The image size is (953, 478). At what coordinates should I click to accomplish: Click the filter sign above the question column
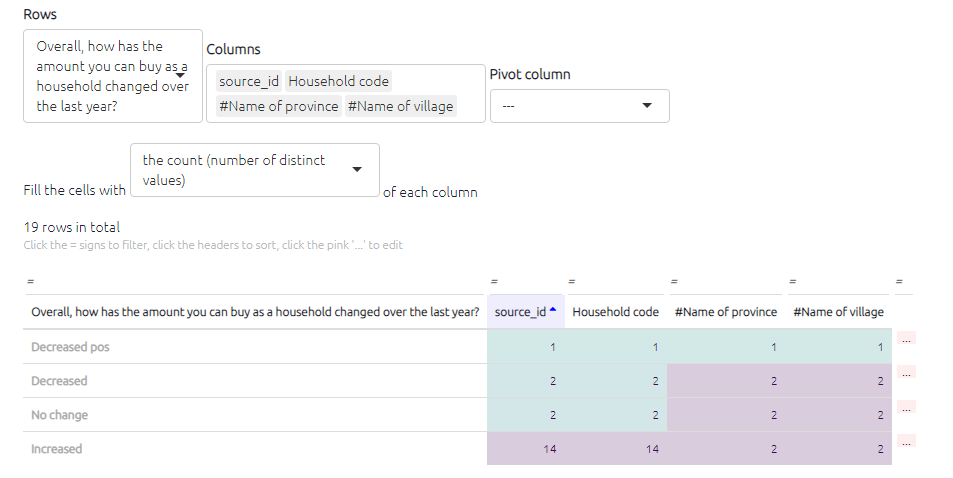(x=30, y=279)
